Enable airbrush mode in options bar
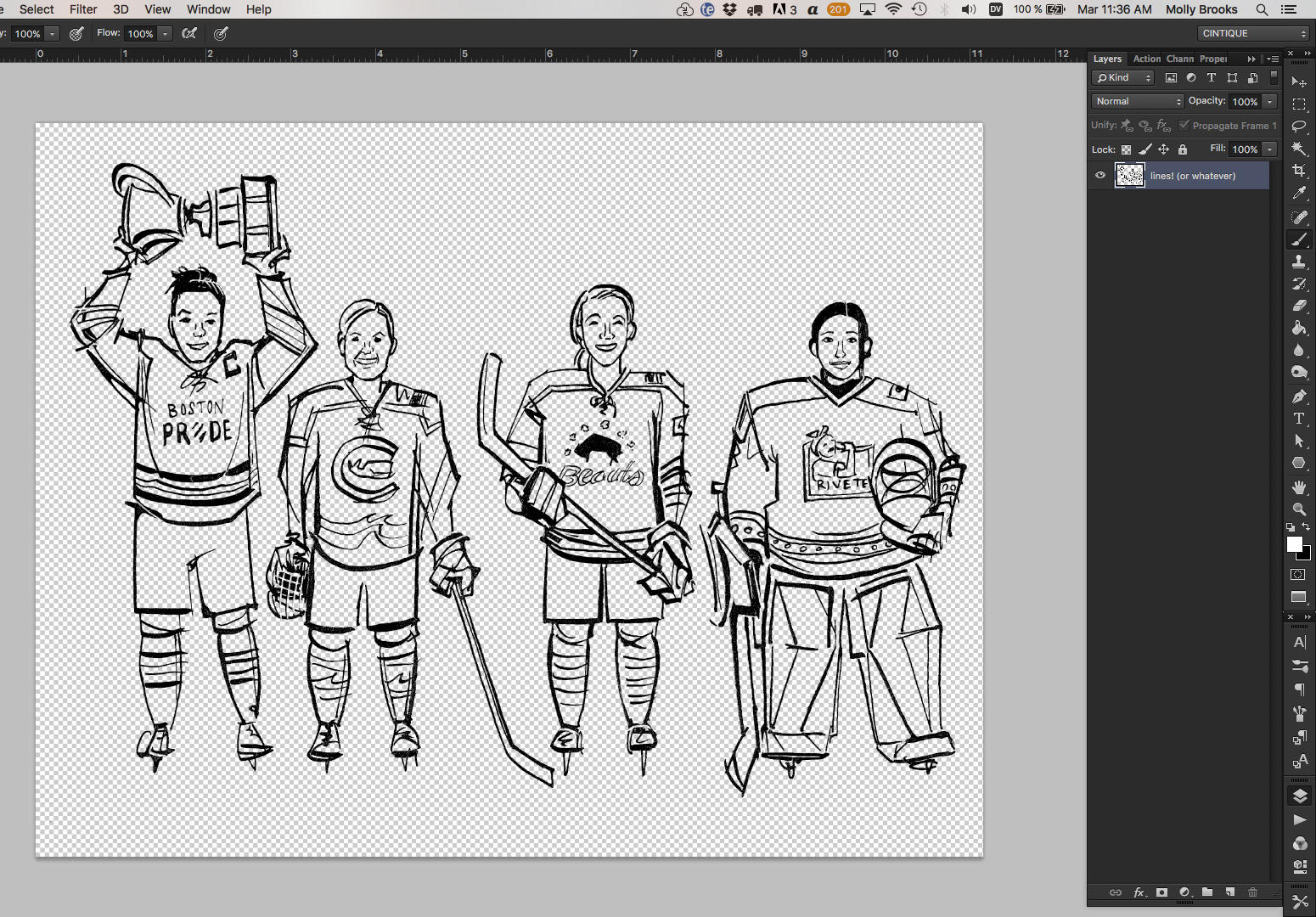This screenshot has height=917, width=1316. tap(189, 34)
